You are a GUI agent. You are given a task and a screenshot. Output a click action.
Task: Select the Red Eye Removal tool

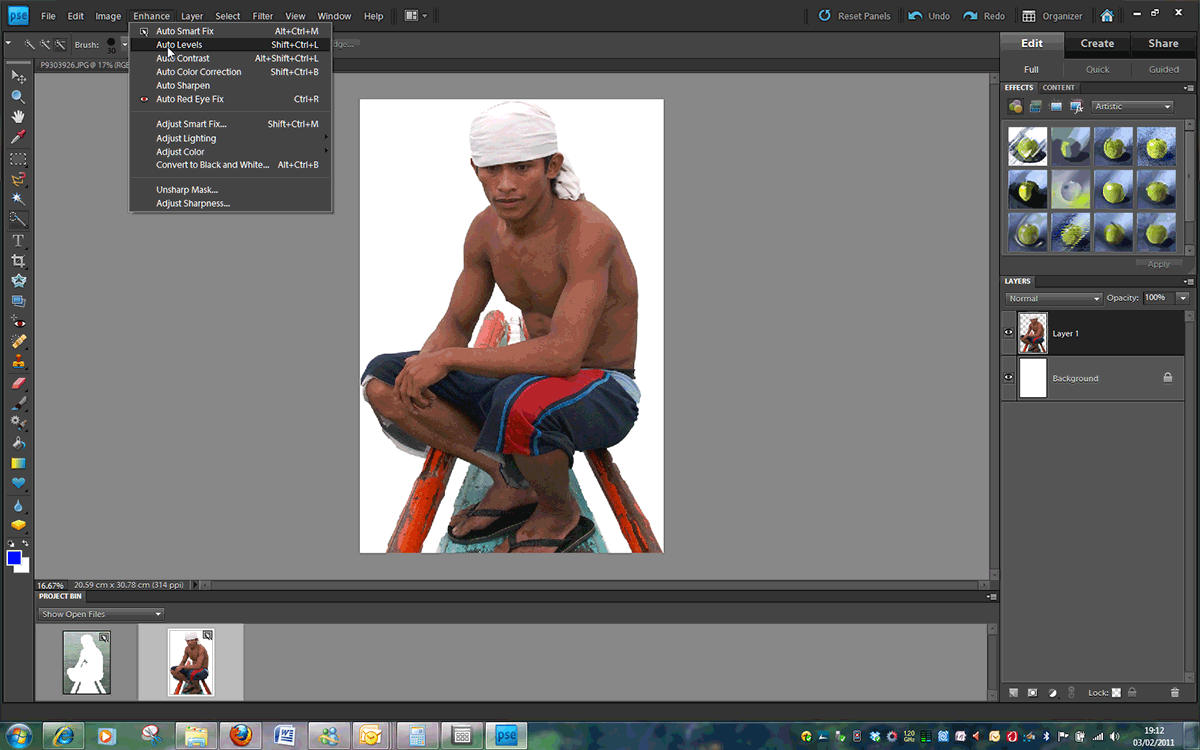[18, 323]
